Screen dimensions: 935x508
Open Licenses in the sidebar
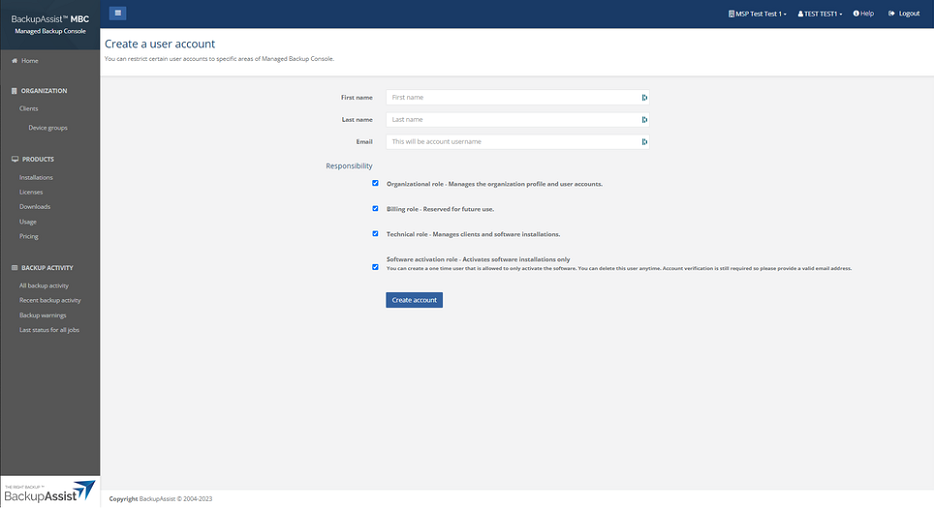click(x=31, y=192)
